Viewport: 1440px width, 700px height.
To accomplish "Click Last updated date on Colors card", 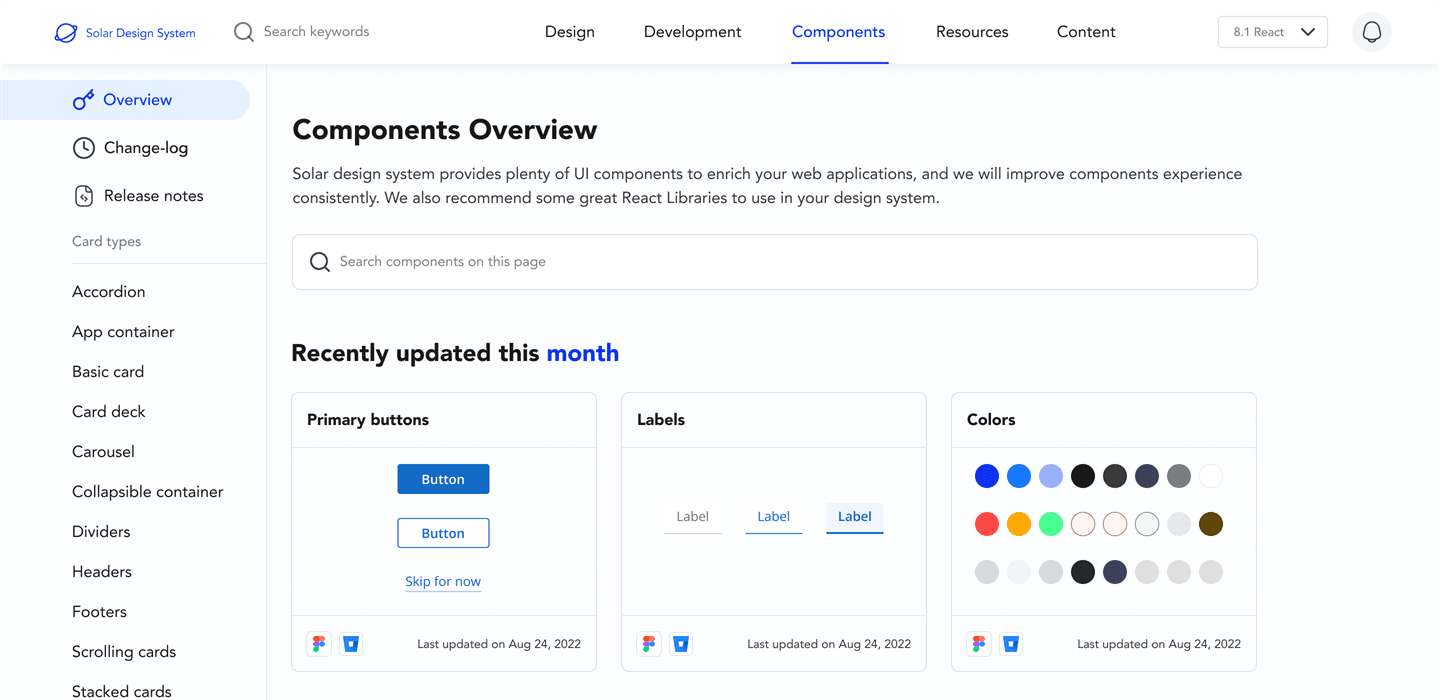I will point(1159,644).
